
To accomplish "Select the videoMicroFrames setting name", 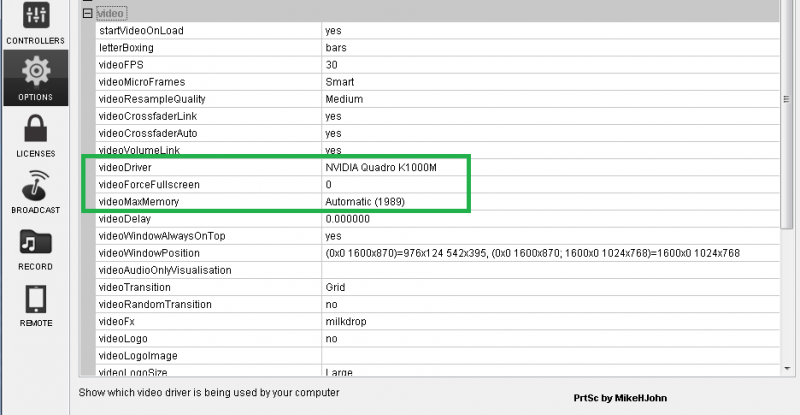I will (142, 82).
